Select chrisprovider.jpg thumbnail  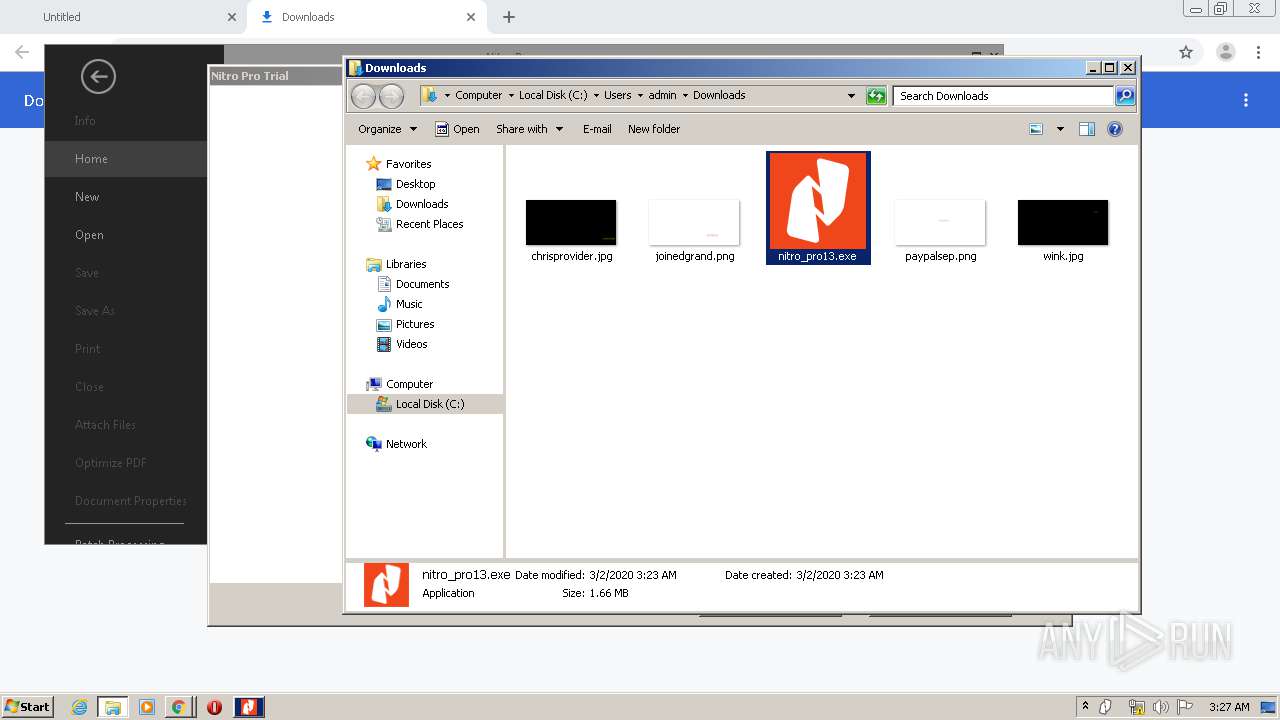tap(571, 223)
